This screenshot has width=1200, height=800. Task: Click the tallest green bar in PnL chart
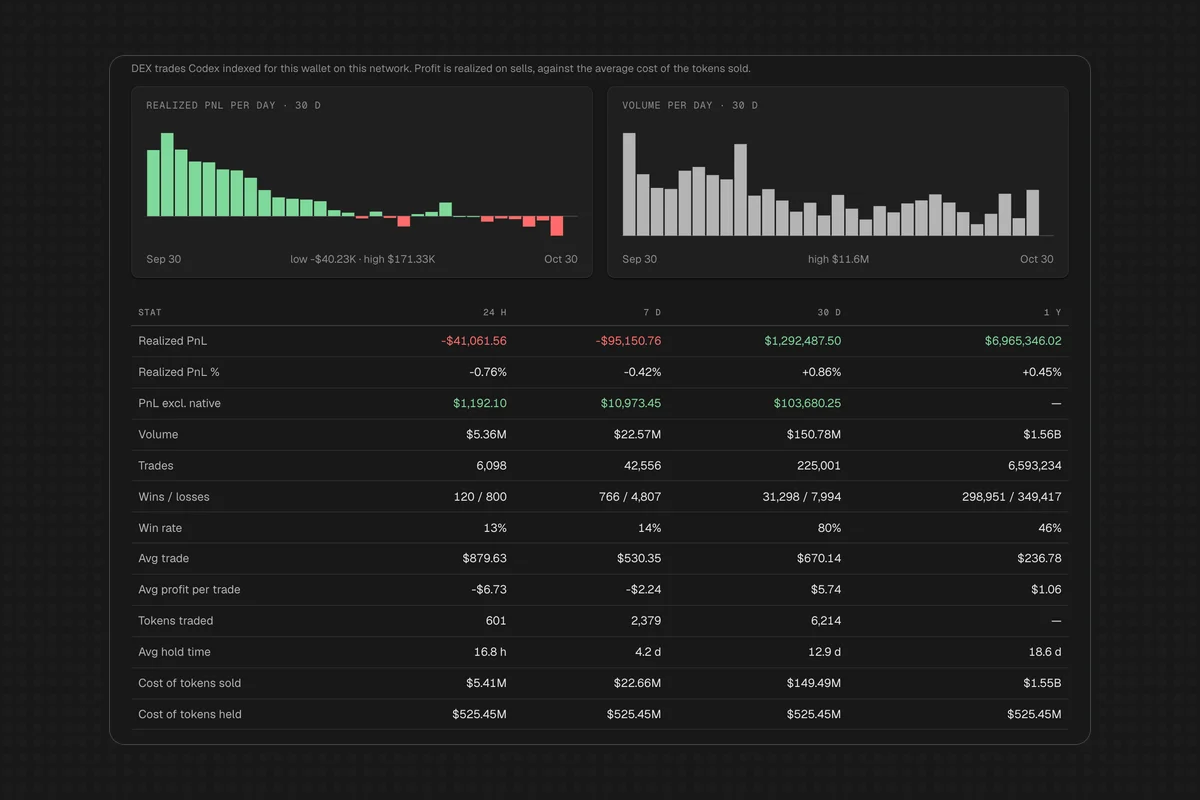[x=167, y=175]
